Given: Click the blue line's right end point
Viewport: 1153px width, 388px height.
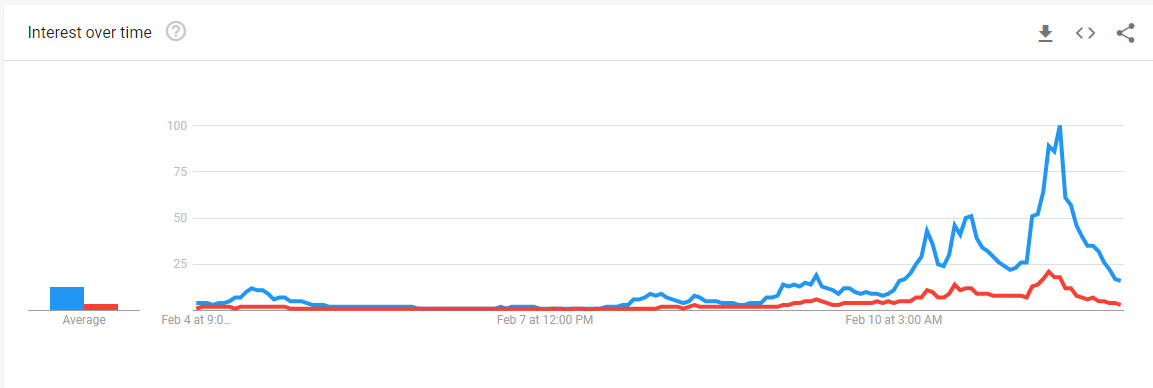Looking at the screenshot, I should 1118,281.
